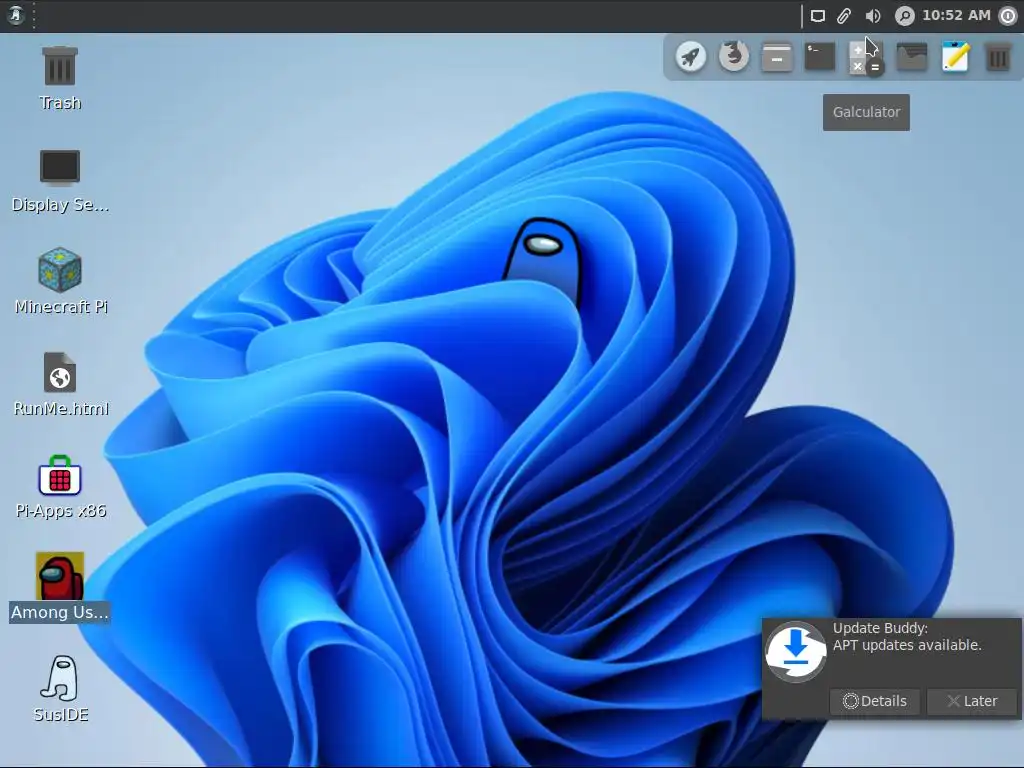1024x768 pixels.
Task: Open the trash icon in the dock
Action: [998, 57]
